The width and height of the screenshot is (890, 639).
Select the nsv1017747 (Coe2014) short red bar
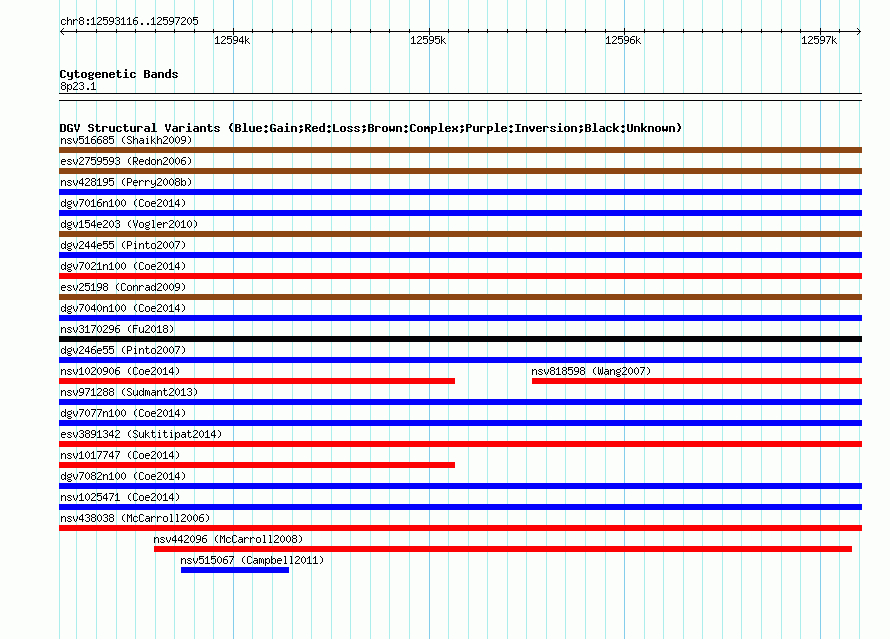(x=257, y=465)
